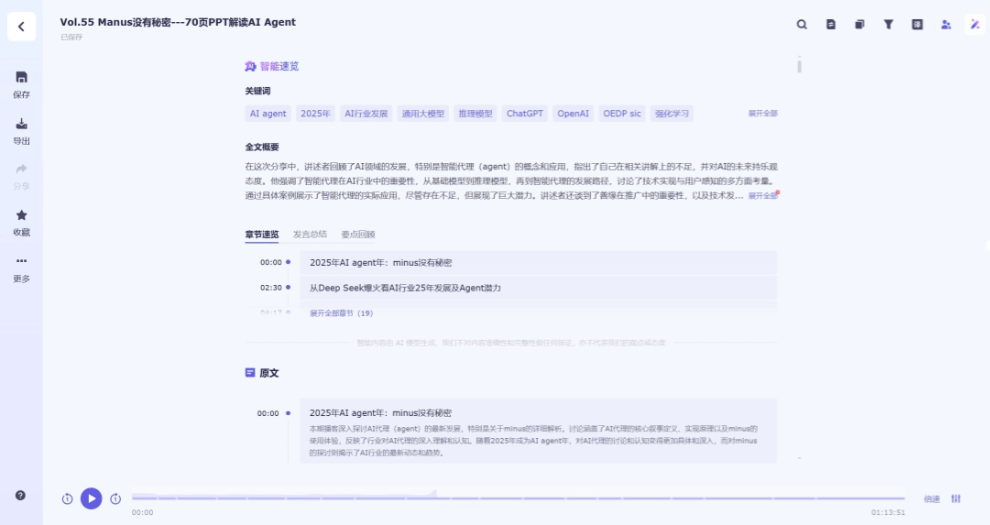Switch to the 发言总结 tab
The image size is (990, 525).
pos(310,234)
